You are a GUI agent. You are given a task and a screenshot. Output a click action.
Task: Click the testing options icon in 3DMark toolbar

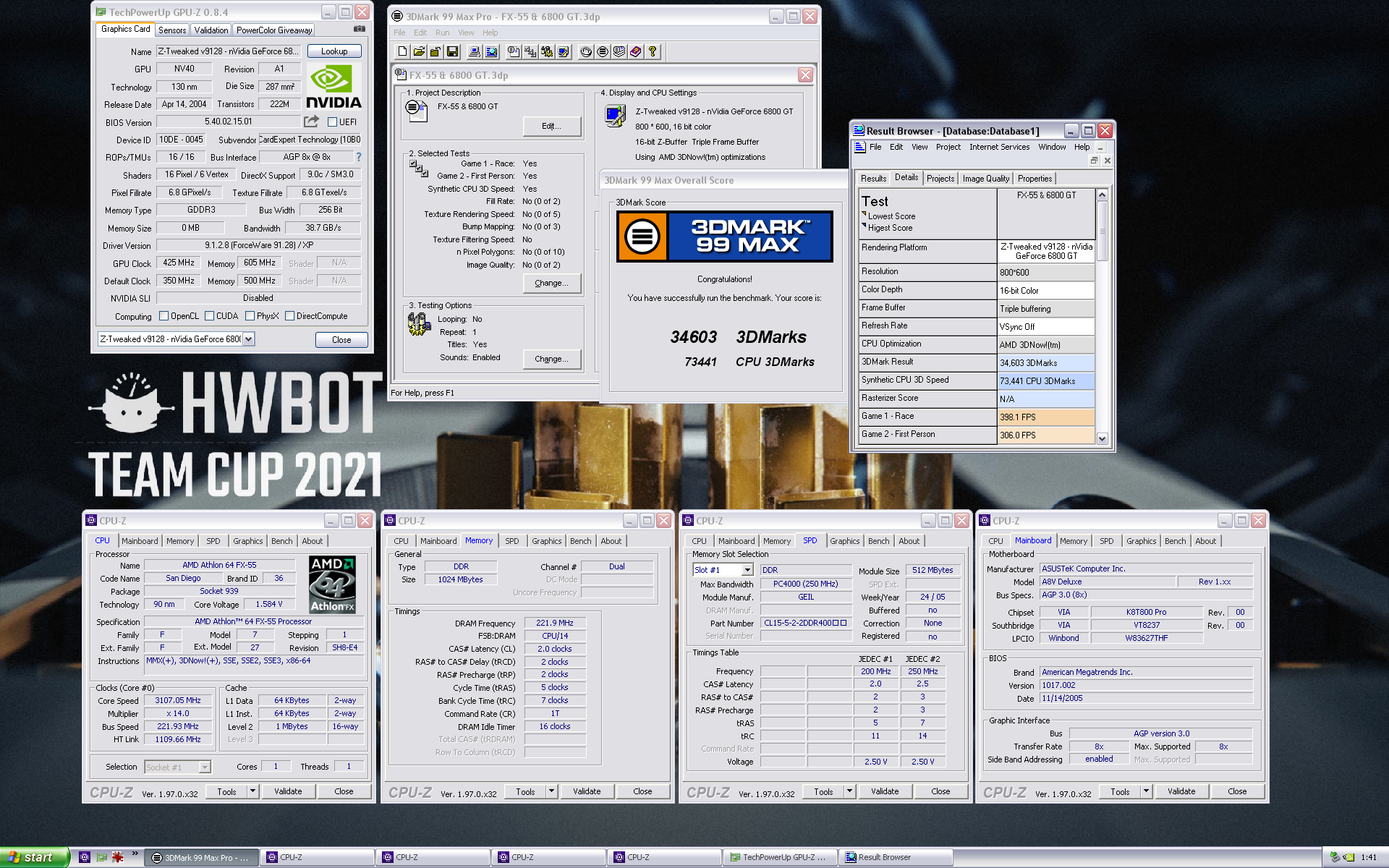[547, 51]
